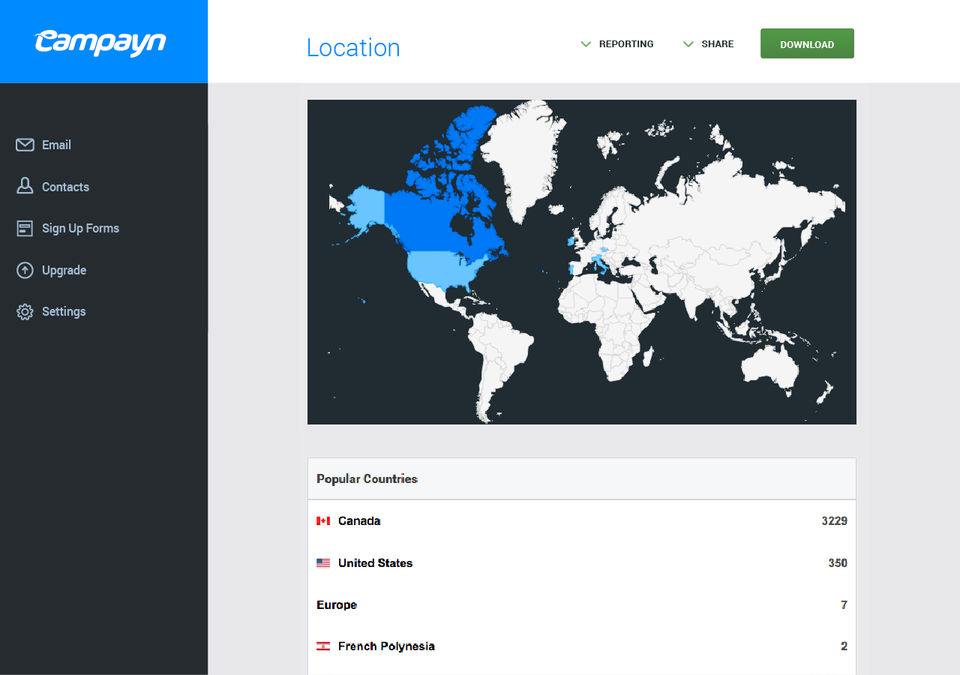The height and width of the screenshot is (675, 960).
Task: Select the Europe row
Action: pyautogui.click(x=582, y=605)
